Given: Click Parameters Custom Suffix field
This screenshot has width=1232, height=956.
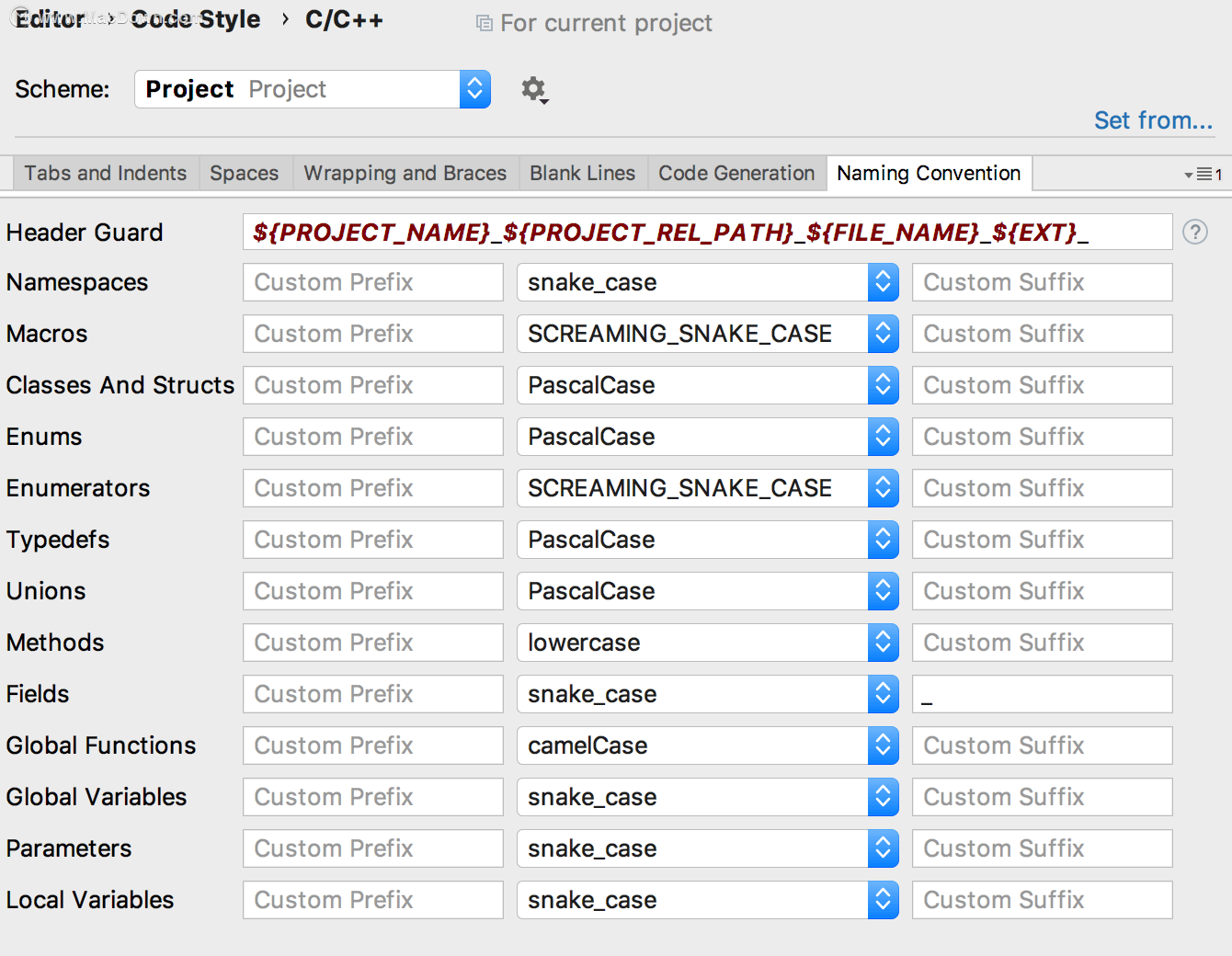Looking at the screenshot, I should click(x=1043, y=848).
